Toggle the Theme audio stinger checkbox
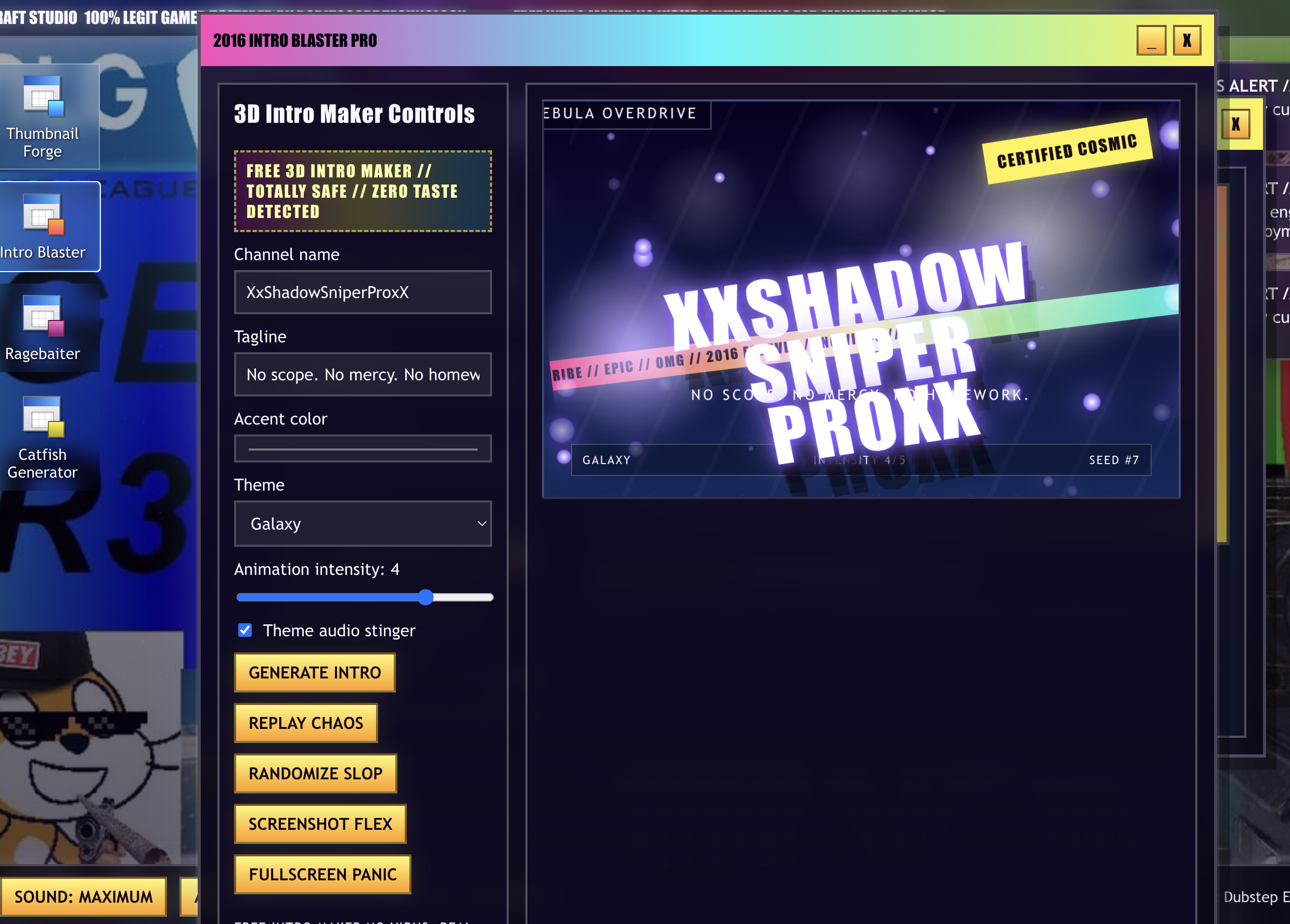This screenshot has height=924, width=1290. click(245, 631)
